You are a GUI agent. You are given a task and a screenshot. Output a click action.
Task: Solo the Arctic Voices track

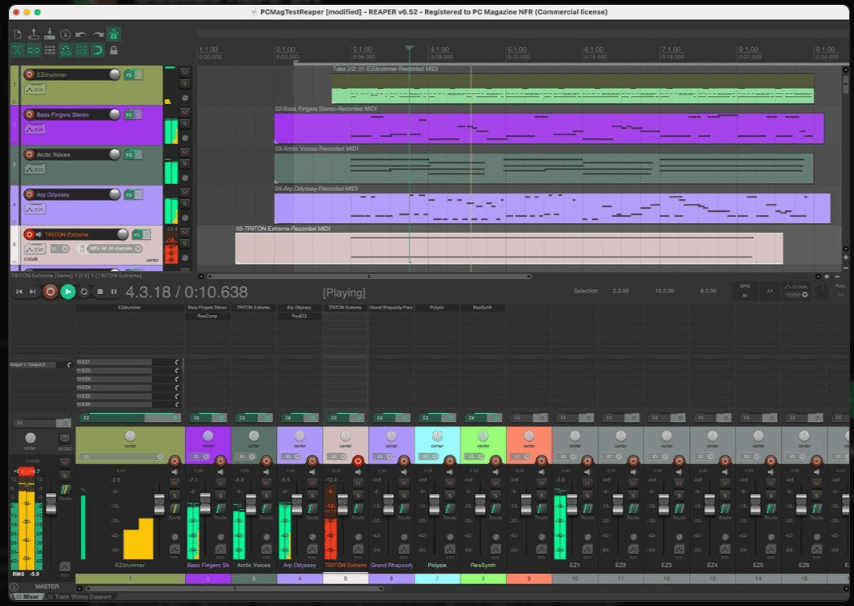pos(185,164)
